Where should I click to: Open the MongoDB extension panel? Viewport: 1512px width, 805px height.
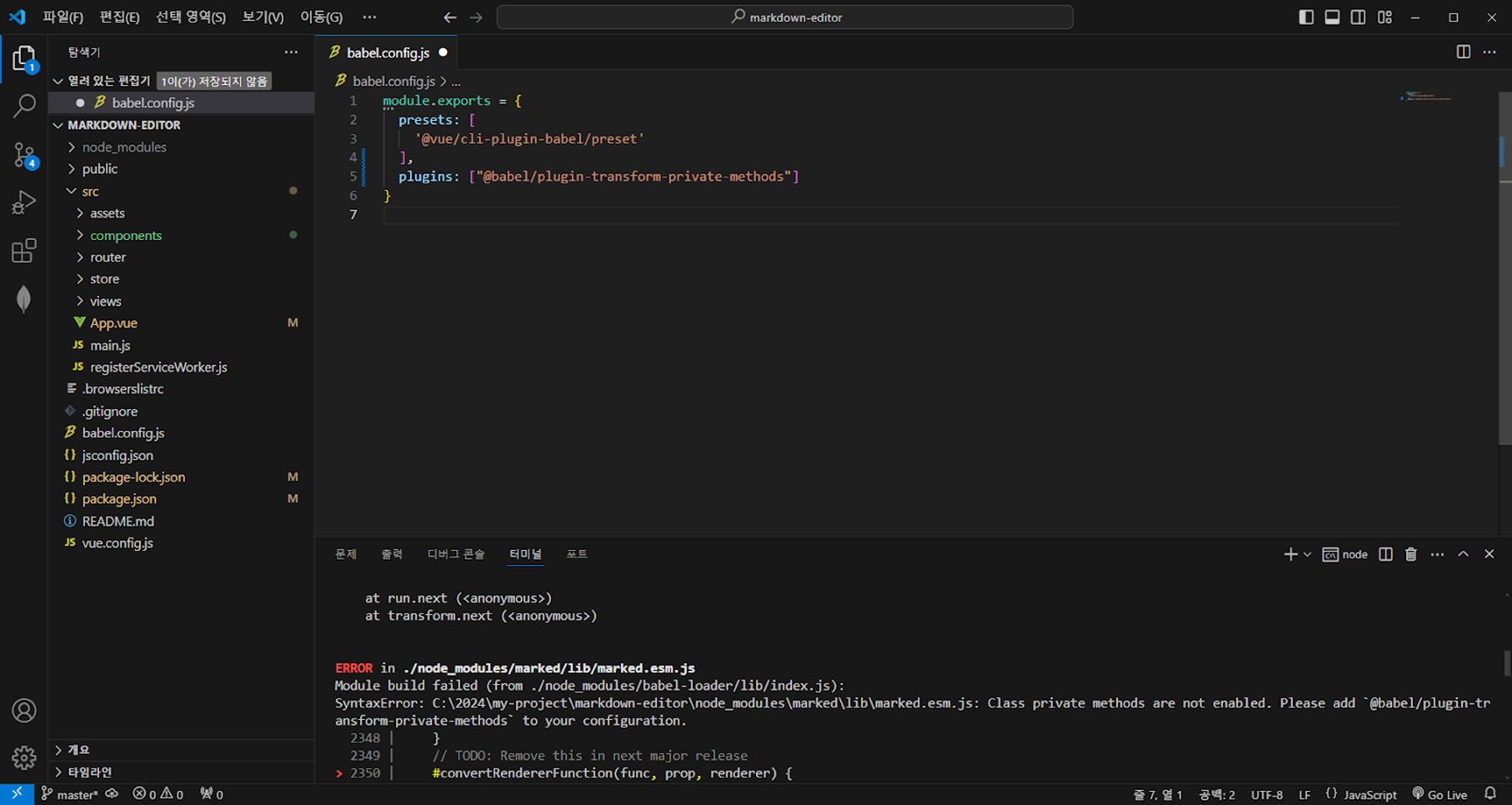[x=24, y=297]
